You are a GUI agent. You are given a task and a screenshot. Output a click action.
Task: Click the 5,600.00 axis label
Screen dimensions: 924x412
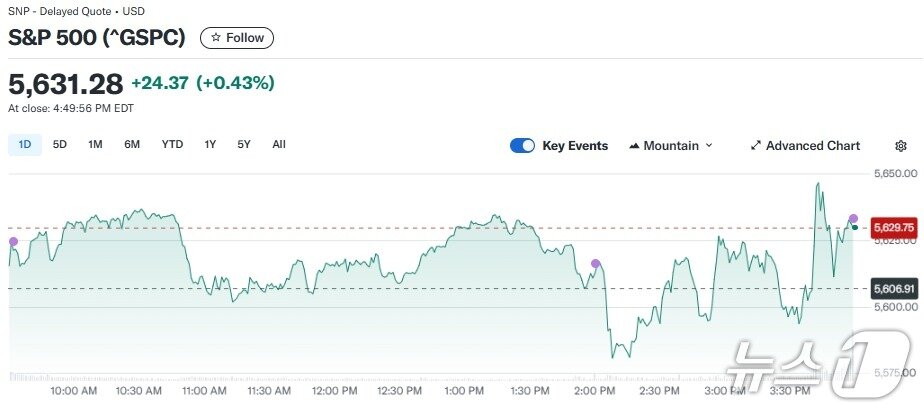pyautogui.click(x=895, y=307)
